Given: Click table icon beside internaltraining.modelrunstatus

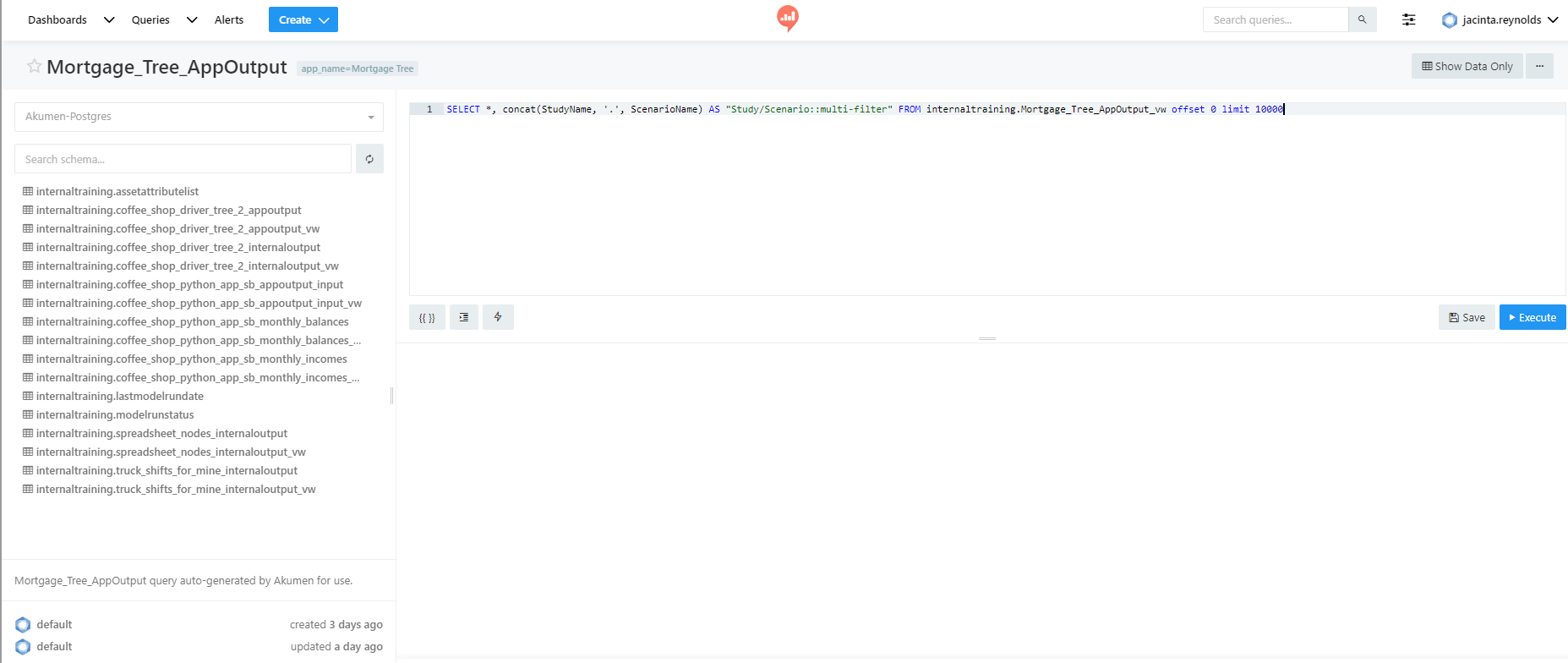Looking at the screenshot, I should [28, 414].
